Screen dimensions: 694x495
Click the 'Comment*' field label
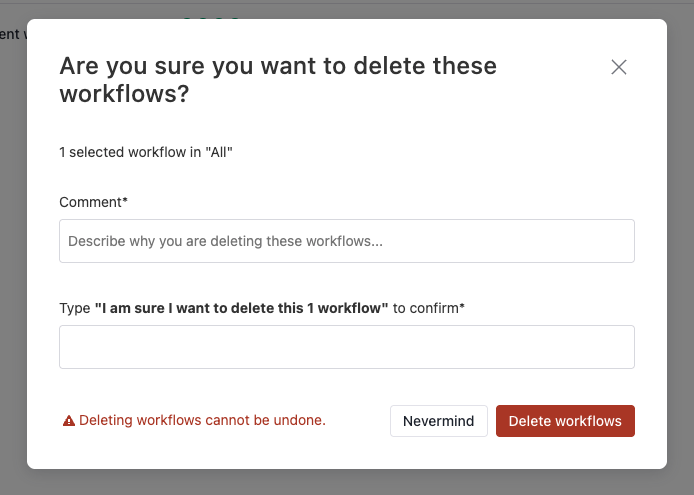tap(93, 202)
